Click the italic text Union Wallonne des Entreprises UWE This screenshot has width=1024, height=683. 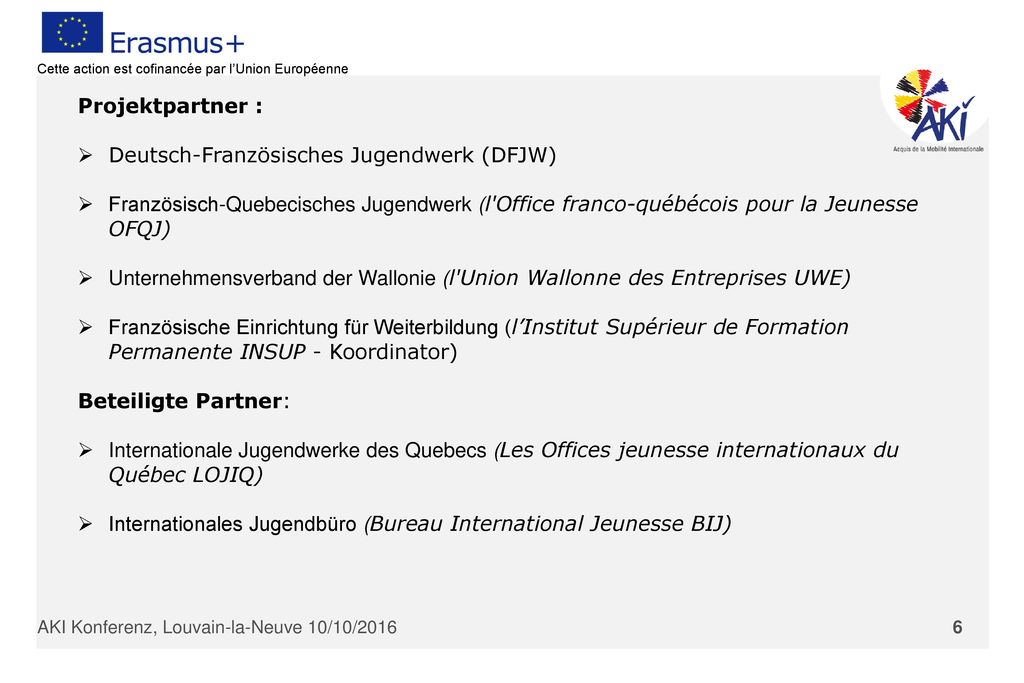(647, 278)
